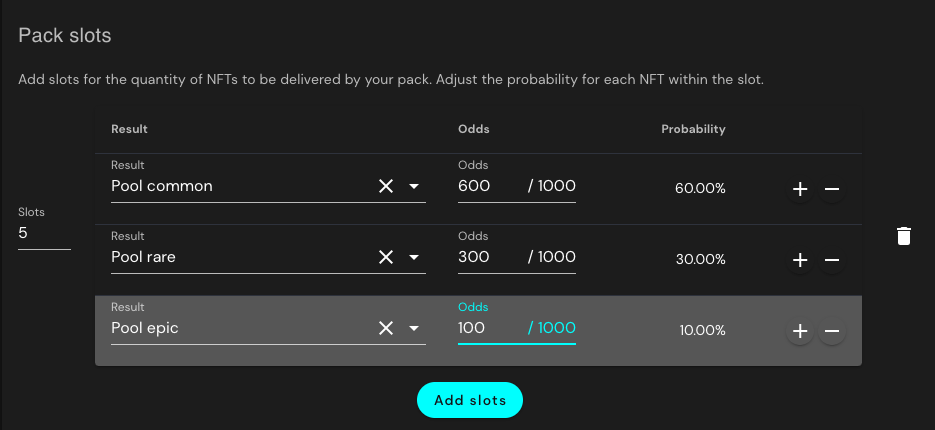Edit the Slots quantity field

click(44, 233)
